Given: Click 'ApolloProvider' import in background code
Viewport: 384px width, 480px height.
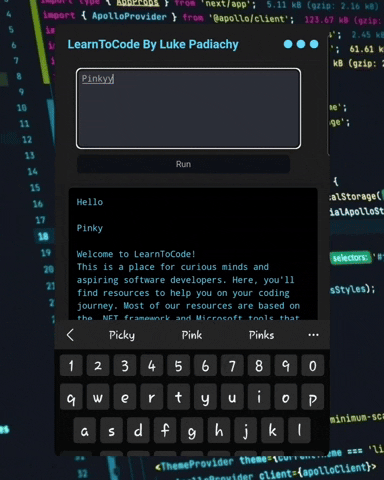Looking at the screenshot, I should (129, 16).
